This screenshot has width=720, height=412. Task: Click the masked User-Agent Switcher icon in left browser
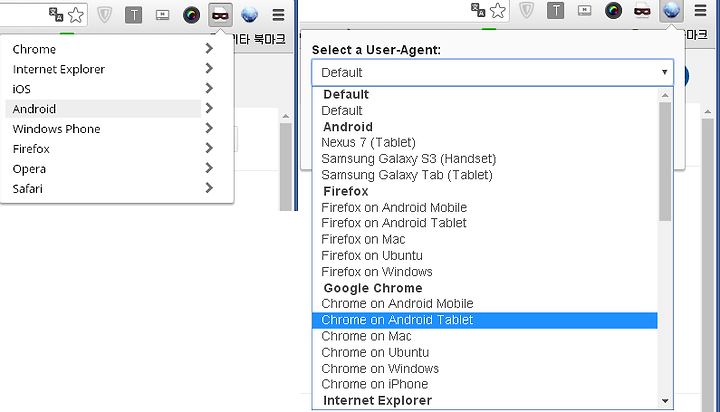click(x=220, y=15)
